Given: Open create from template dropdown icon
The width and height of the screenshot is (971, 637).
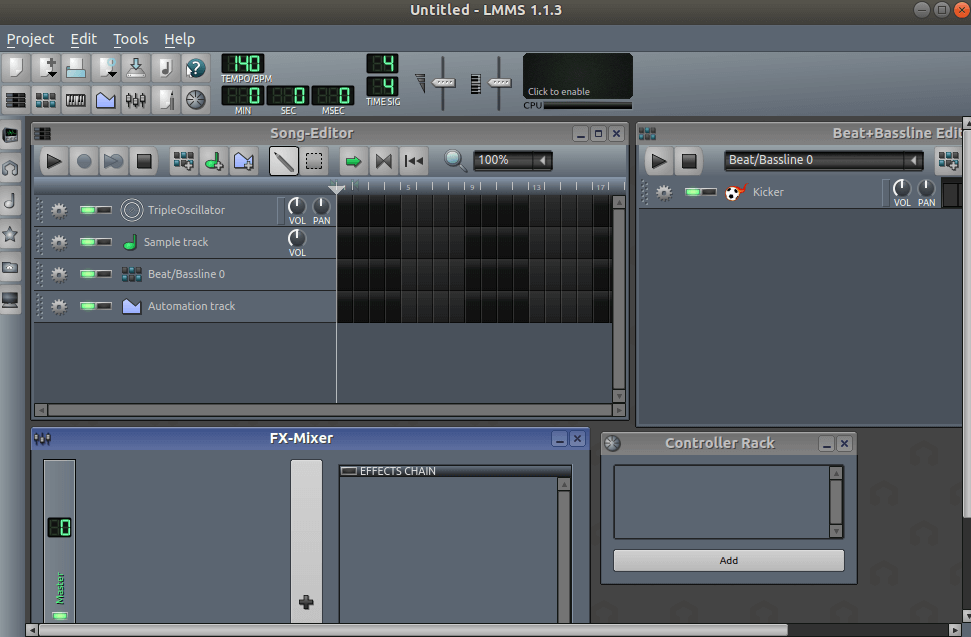Looking at the screenshot, I should point(46,67).
